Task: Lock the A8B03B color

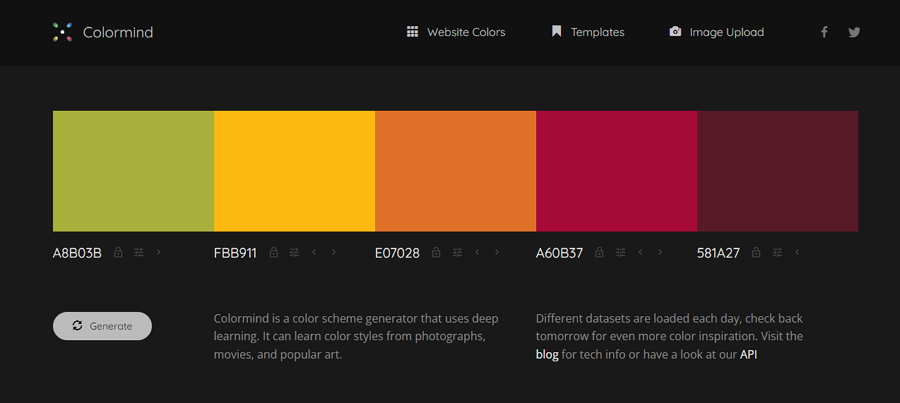Action: (x=118, y=252)
